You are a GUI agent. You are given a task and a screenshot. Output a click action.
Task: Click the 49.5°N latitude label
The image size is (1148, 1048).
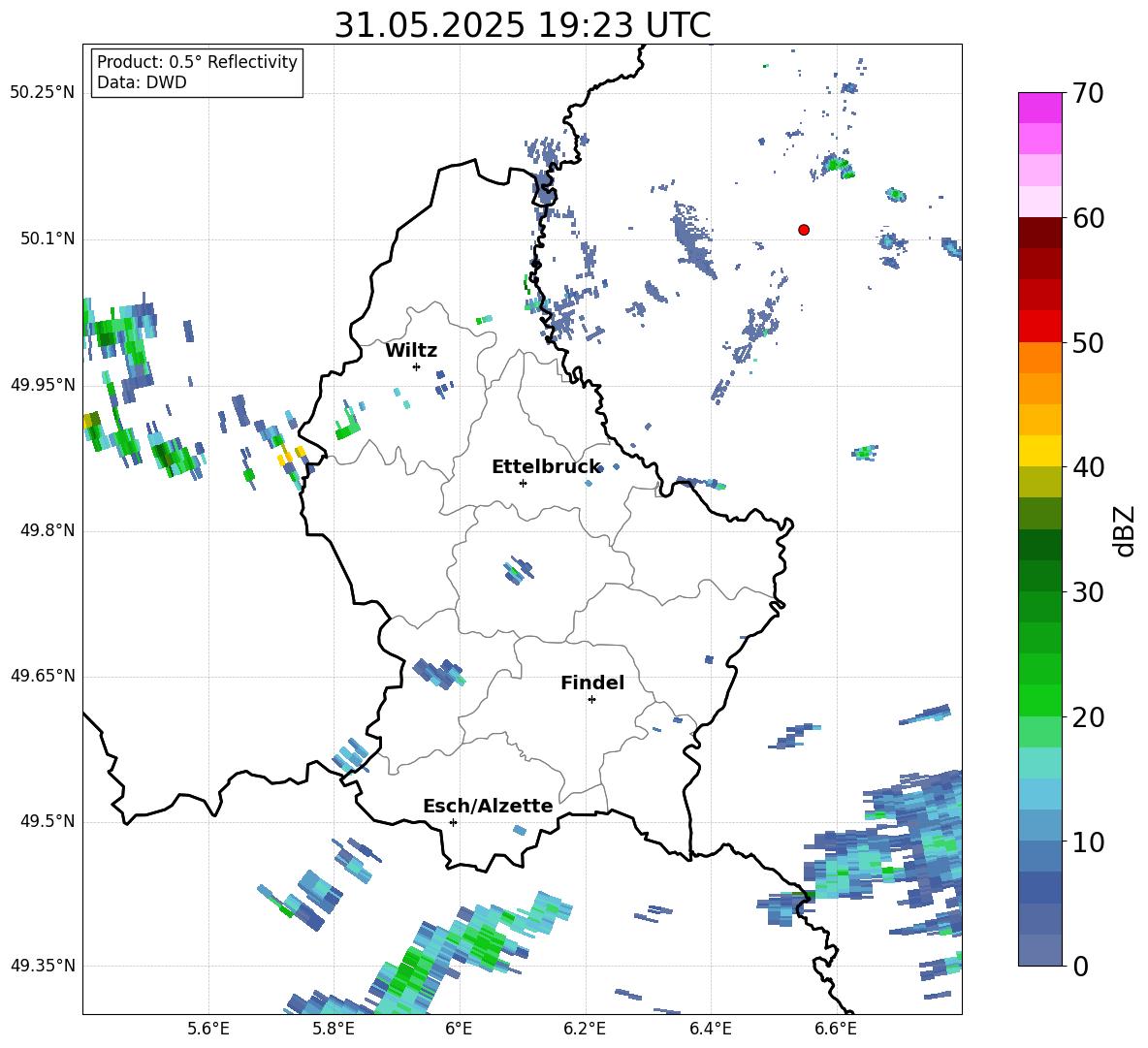point(48,821)
